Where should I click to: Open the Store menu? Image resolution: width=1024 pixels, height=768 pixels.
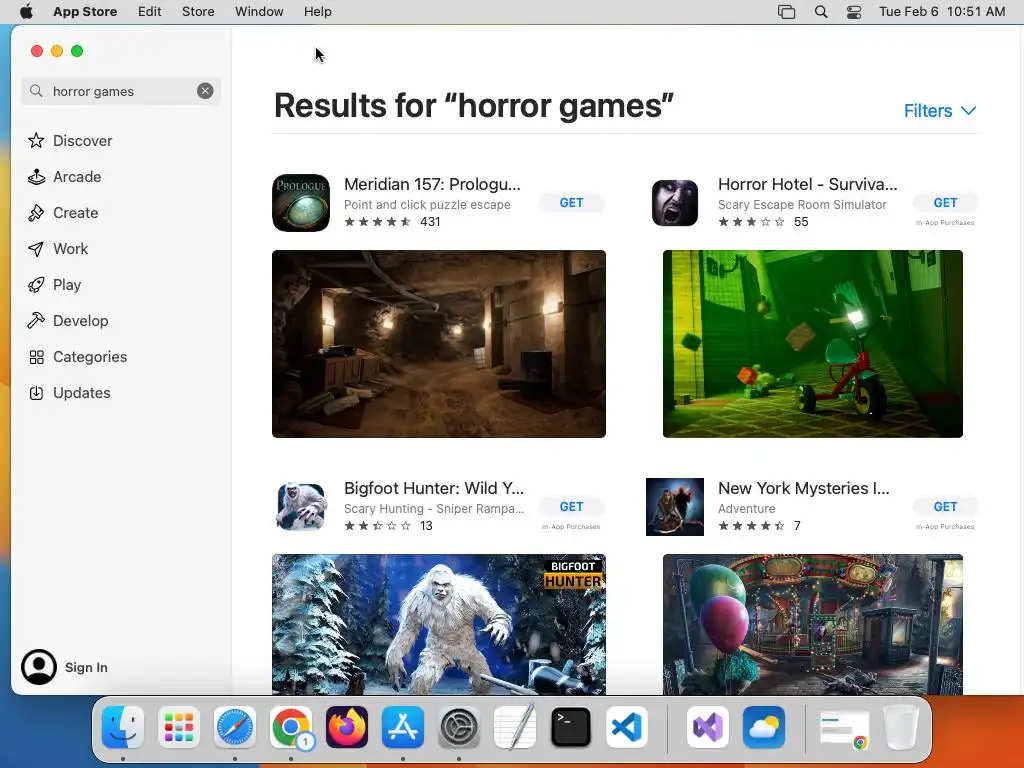tap(198, 11)
